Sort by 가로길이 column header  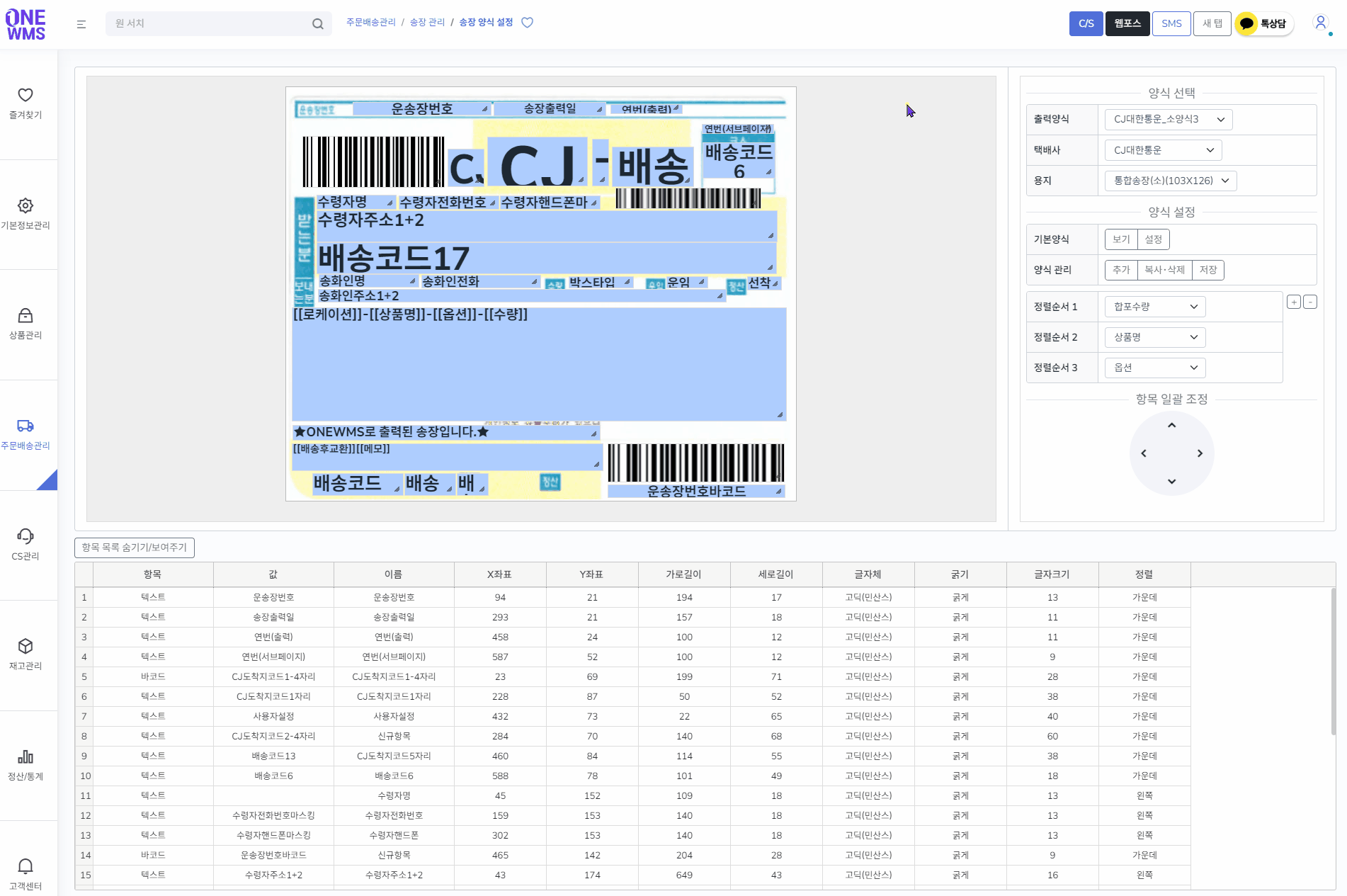[x=684, y=574]
